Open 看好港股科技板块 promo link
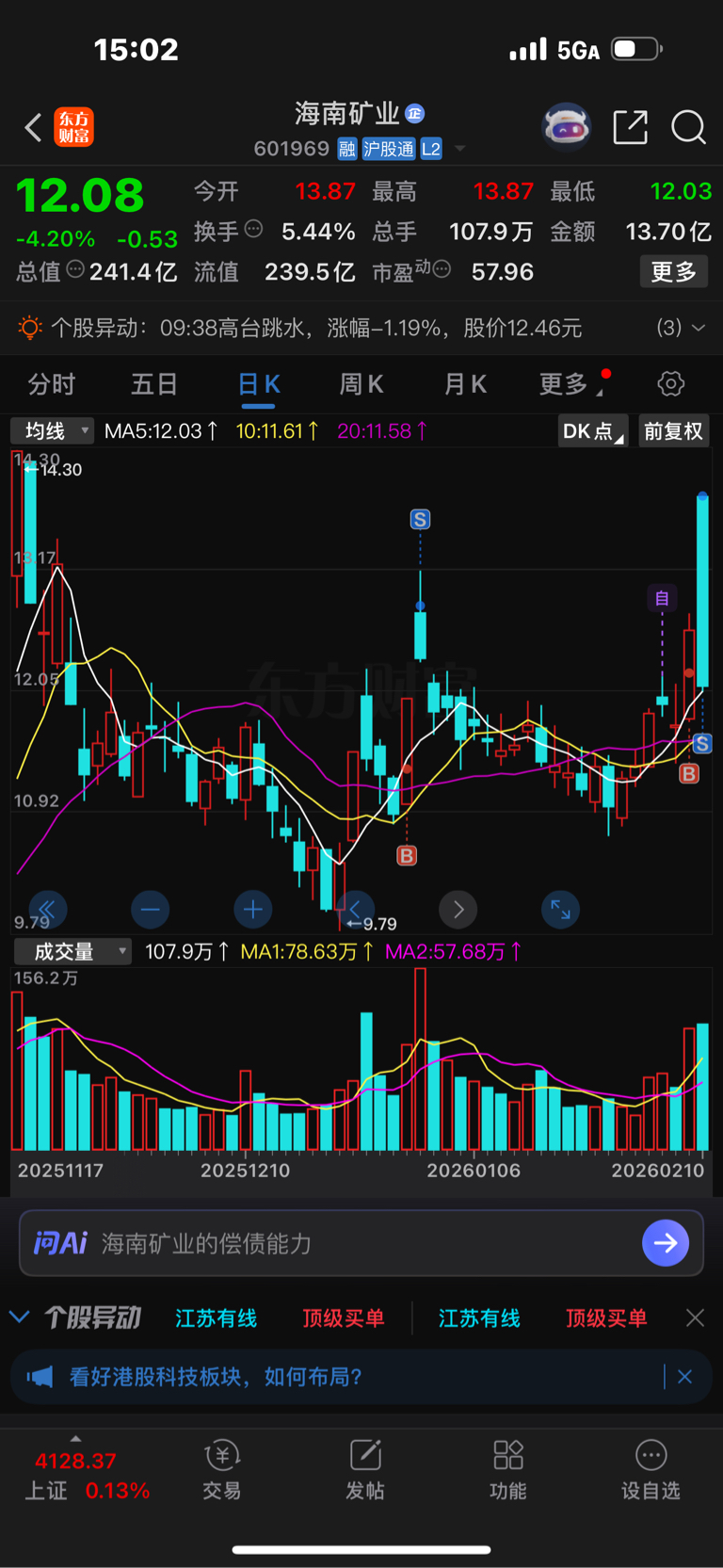This screenshot has width=723, height=1568. click(x=216, y=1377)
